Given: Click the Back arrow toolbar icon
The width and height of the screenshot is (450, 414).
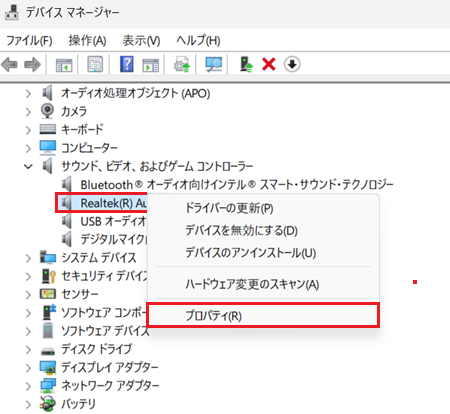Looking at the screenshot, I should [9, 64].
